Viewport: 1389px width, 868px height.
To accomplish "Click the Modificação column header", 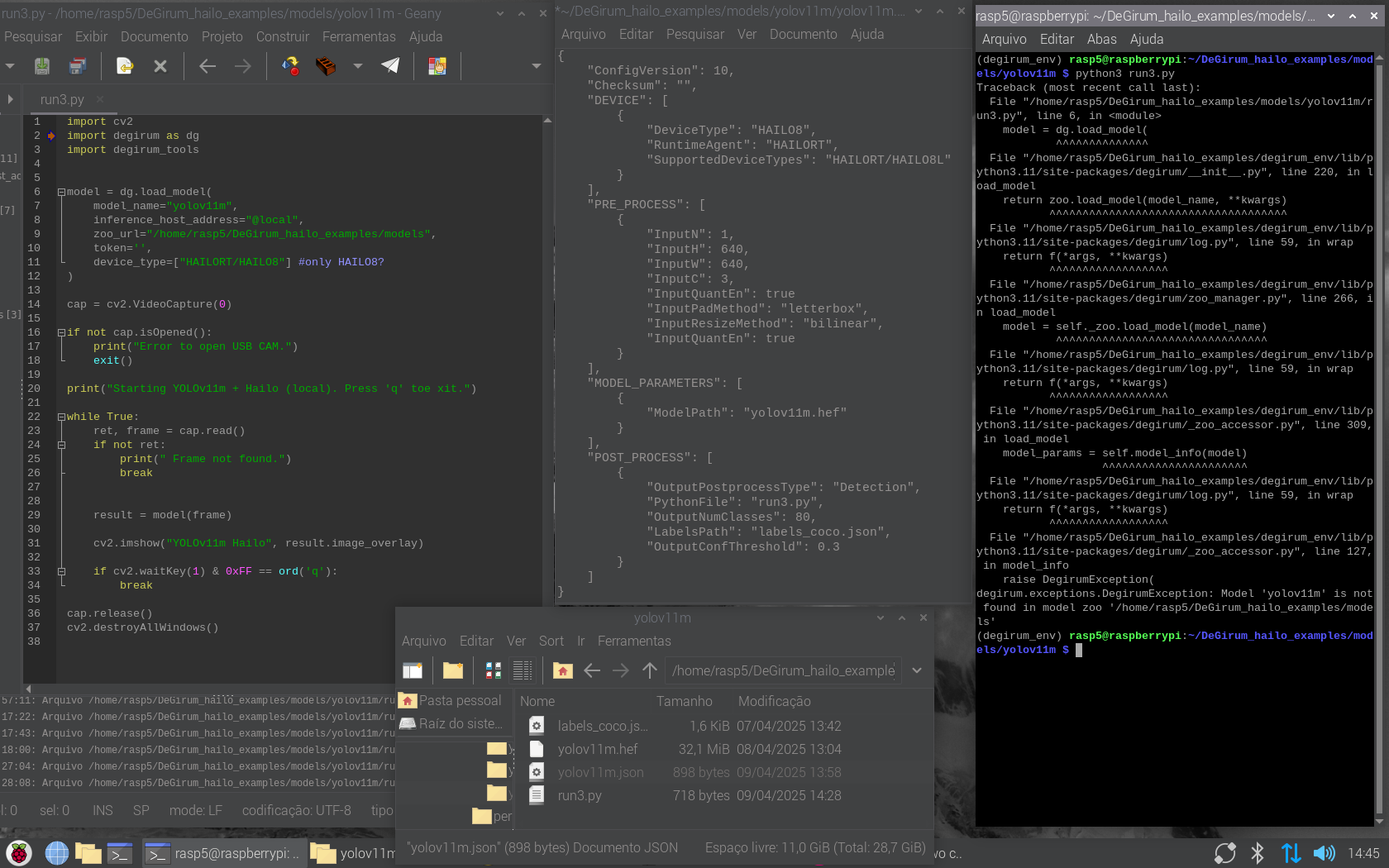I will 774,701.
